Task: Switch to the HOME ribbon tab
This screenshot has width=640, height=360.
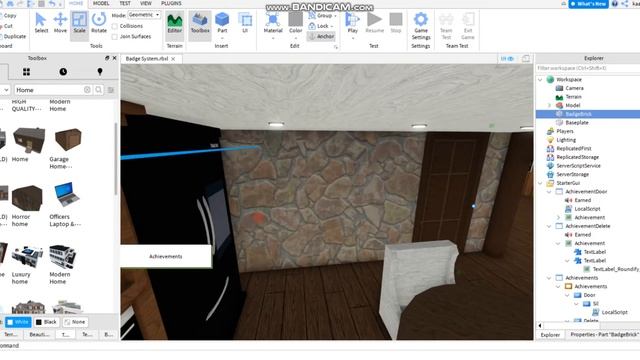Action: [76, 3]
